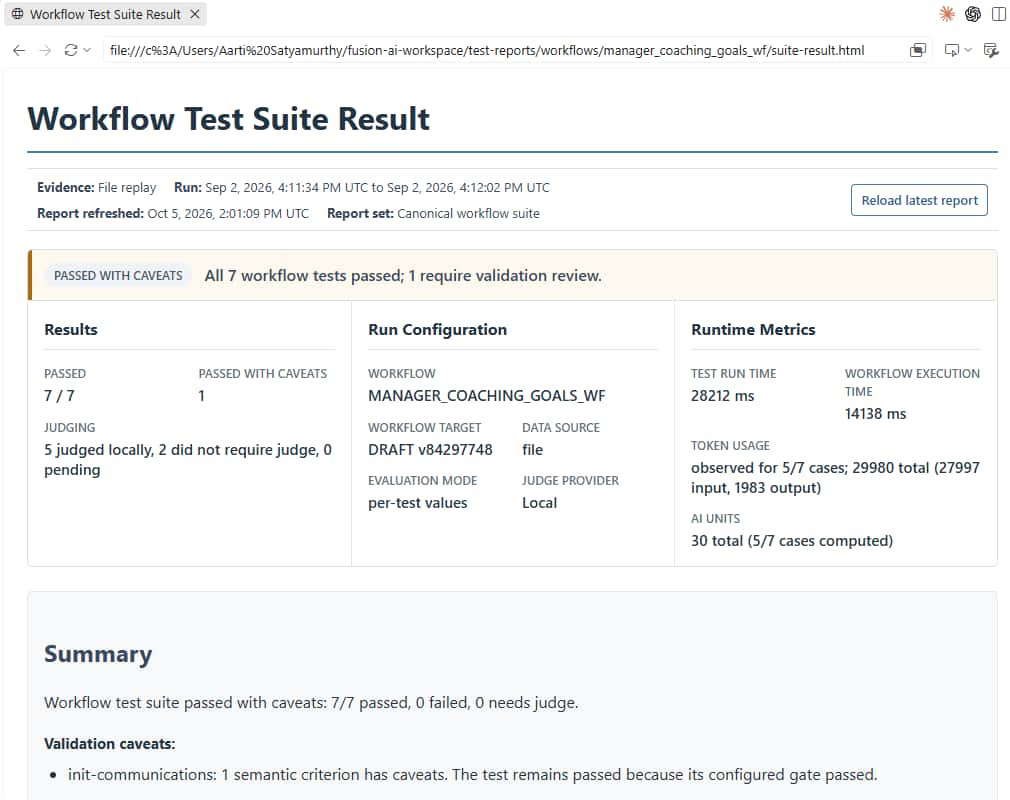
Task: Go back using the back arrow
Action: (x=19, y=50)
